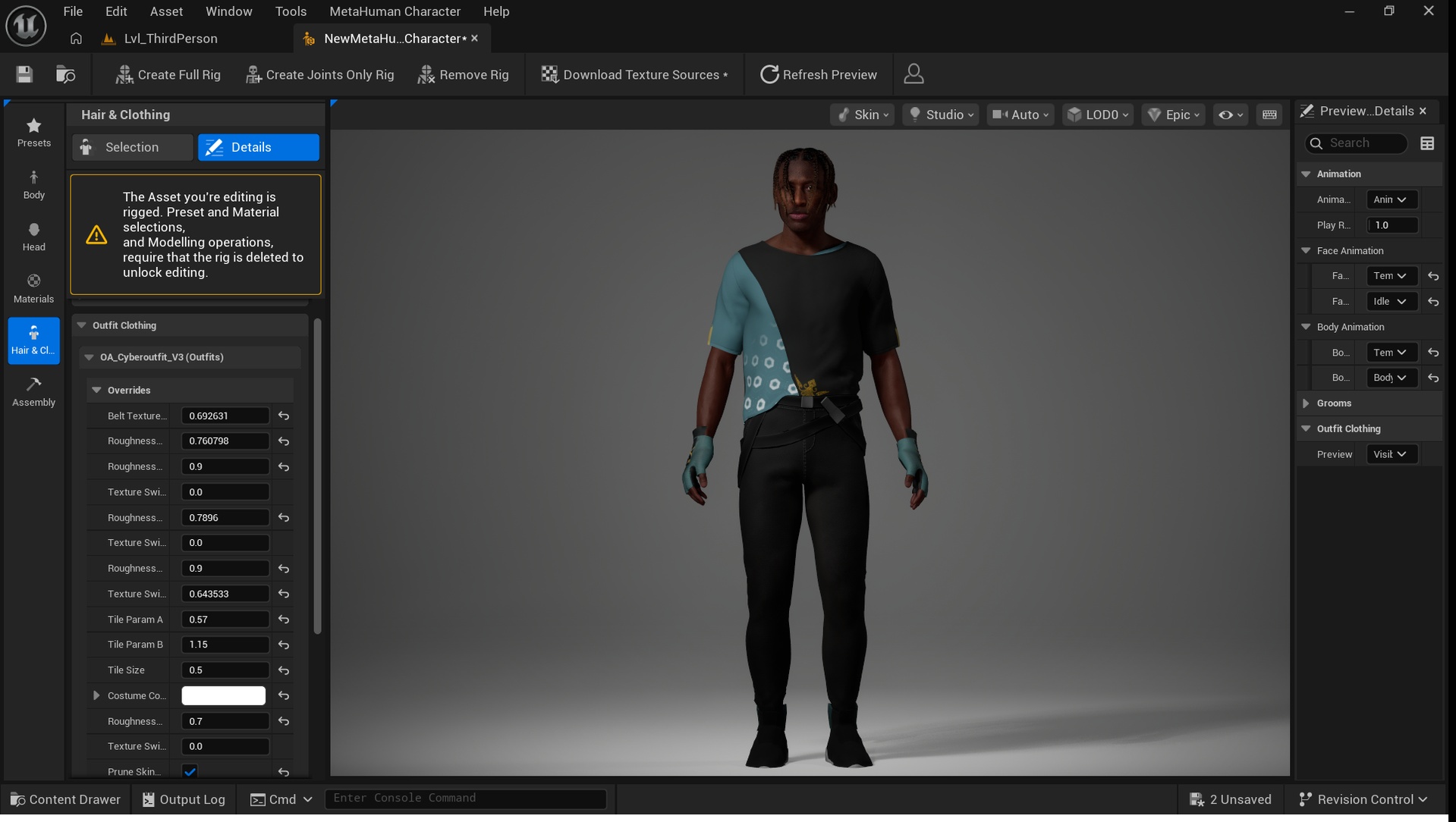Open the Materials sidebar panel
The image size is (1456, 822).
pyautogui.click(x=34, y=289)
